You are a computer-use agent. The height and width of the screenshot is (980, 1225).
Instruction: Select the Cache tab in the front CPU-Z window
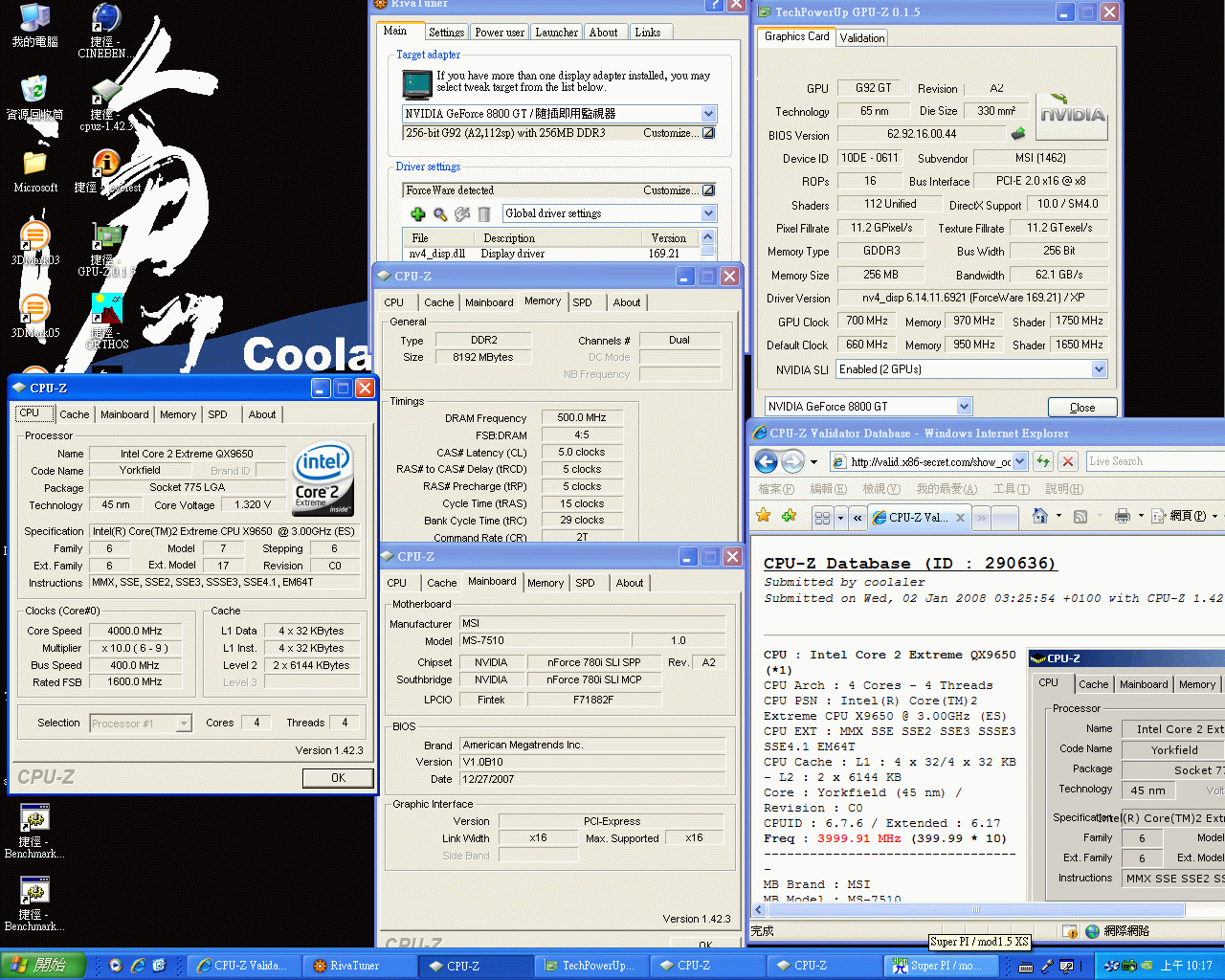coord(75,414)
